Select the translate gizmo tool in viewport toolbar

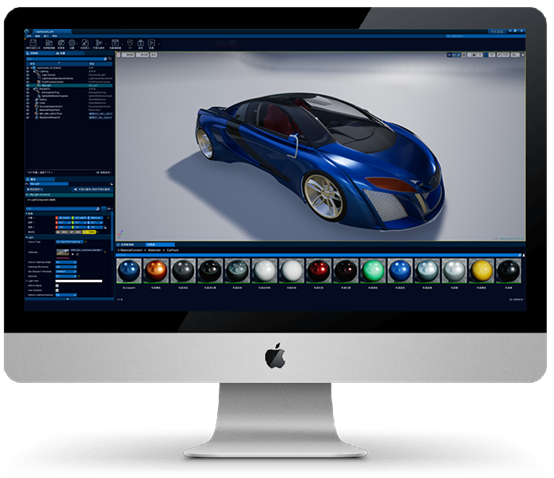click(x=449, y=55)
